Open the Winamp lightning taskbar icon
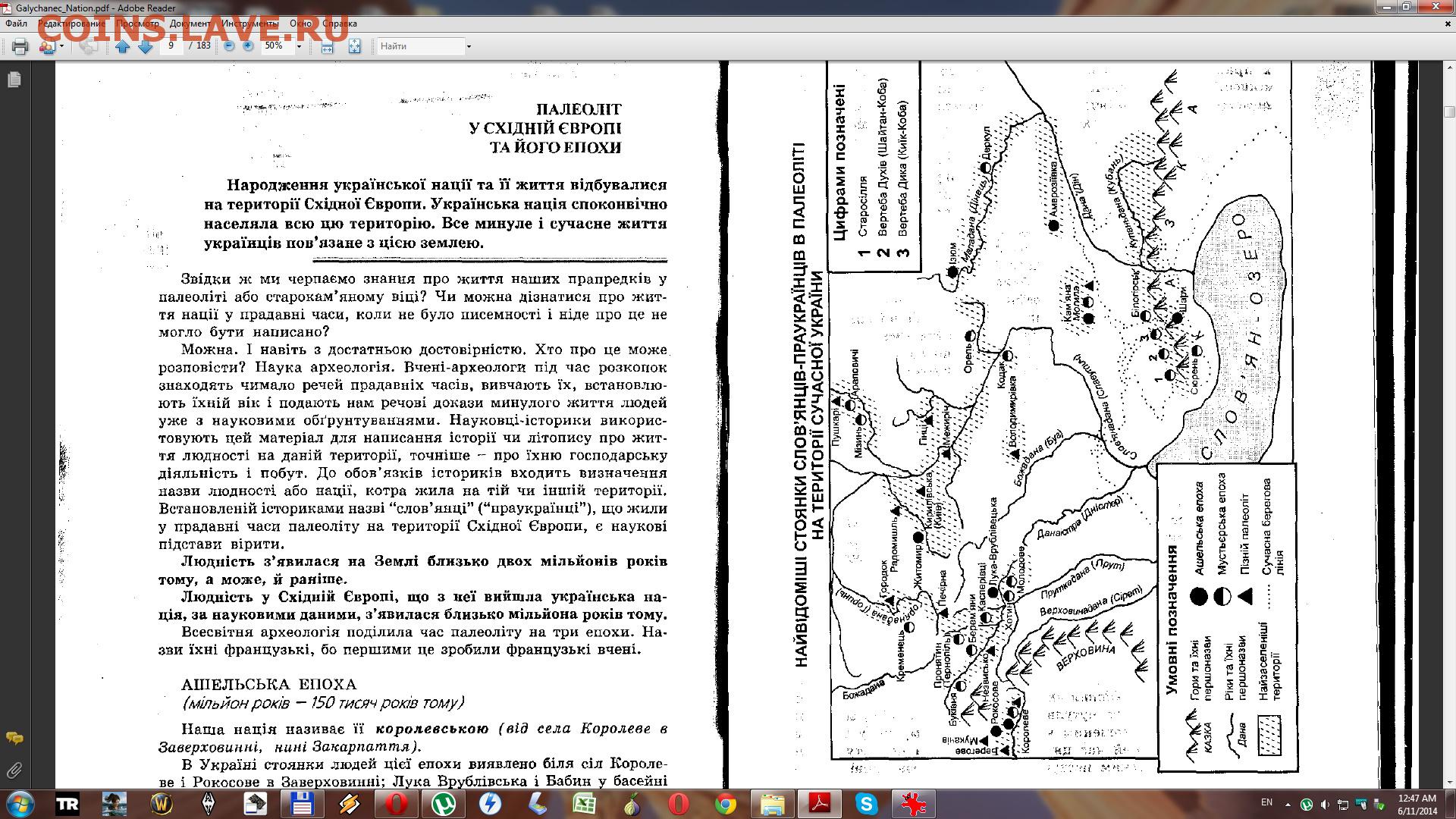The width and height of the screenshot is (1456, 819). click(349, 805)
